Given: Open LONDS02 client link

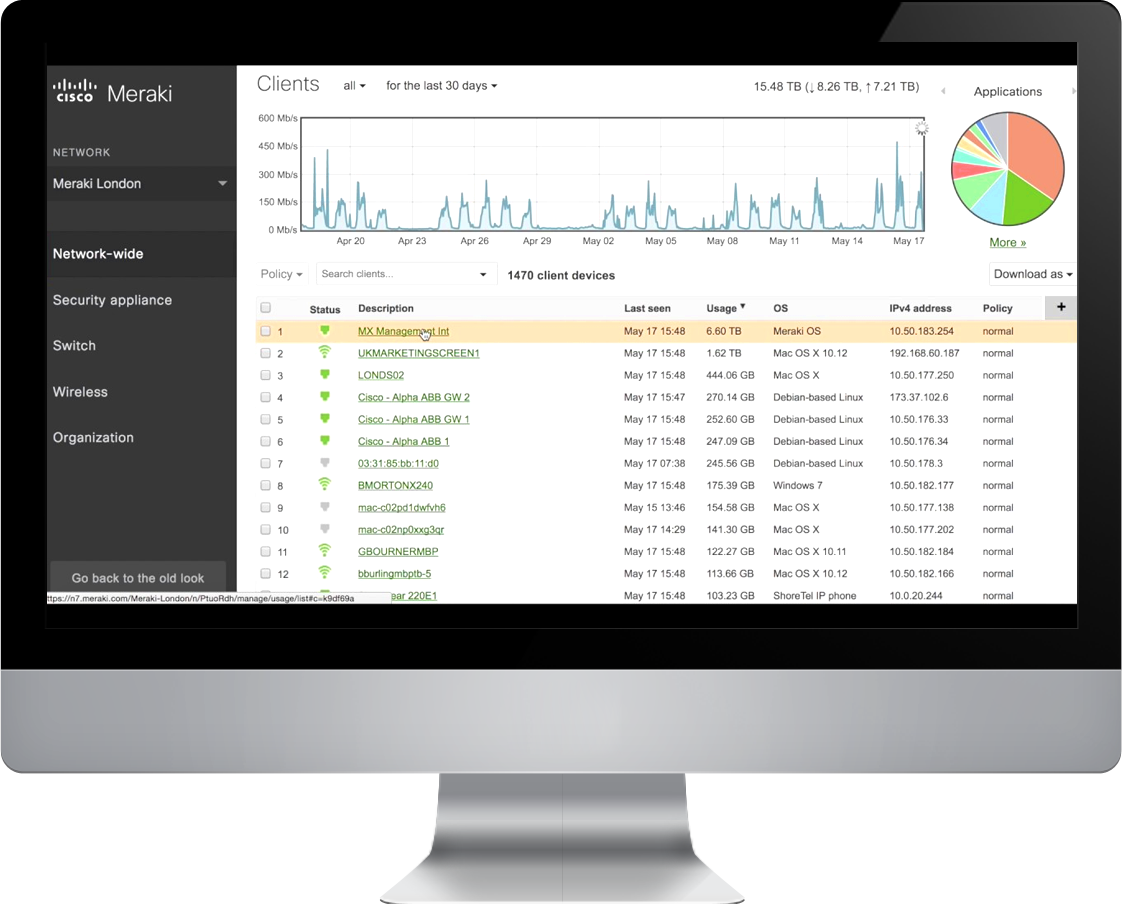Looking at the screenshot, I should (381, 375).
